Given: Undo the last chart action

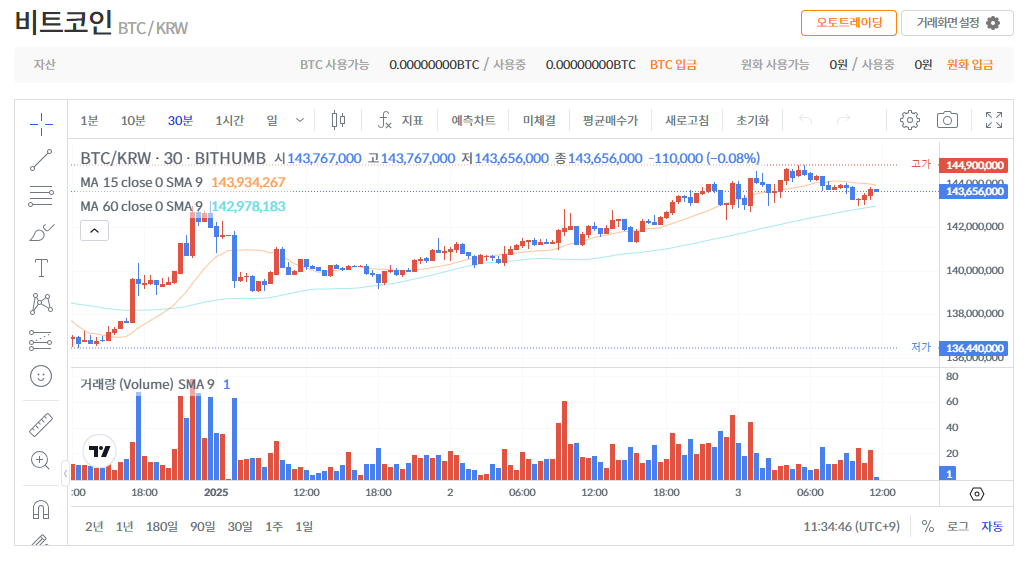Looking at the screenshot, I should click(x=806, y=120).
